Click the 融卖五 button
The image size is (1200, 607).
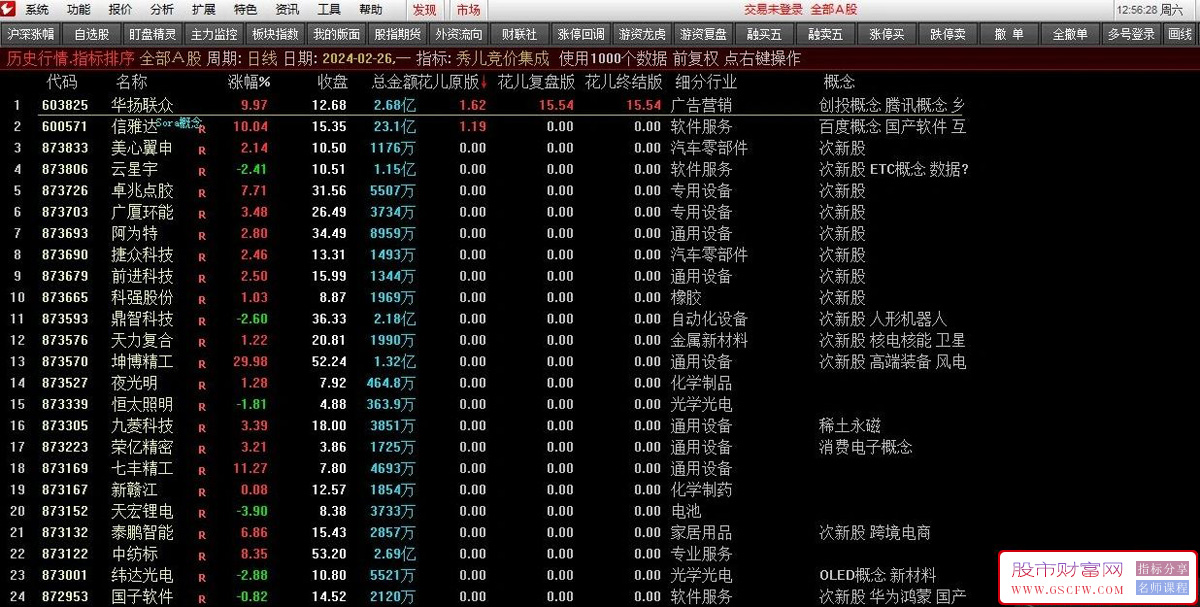pyautogui.click(x=826, y=34)
